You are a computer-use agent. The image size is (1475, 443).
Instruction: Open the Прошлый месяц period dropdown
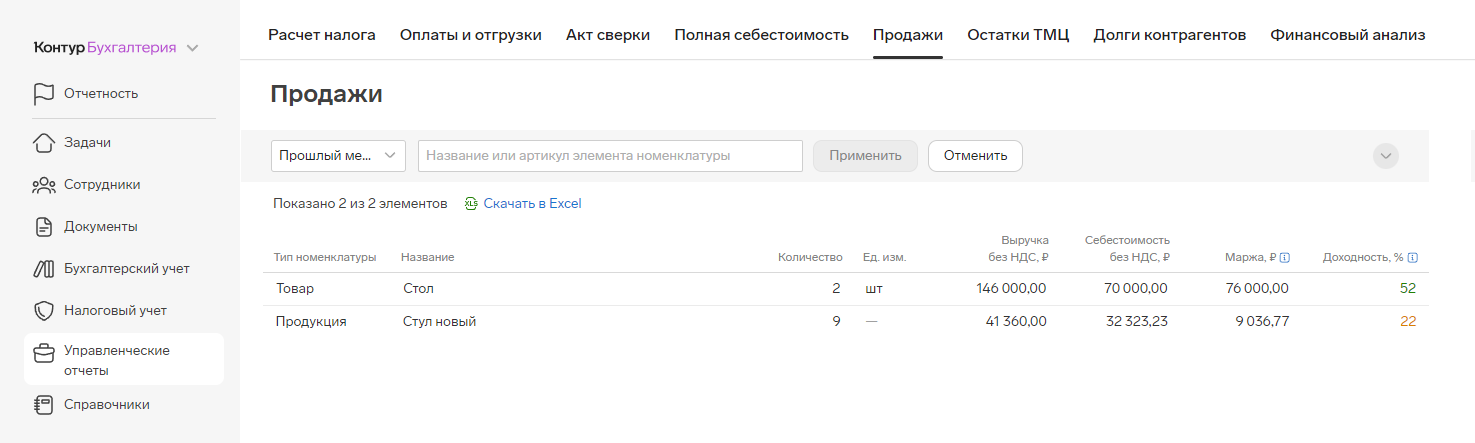(338, 156)
